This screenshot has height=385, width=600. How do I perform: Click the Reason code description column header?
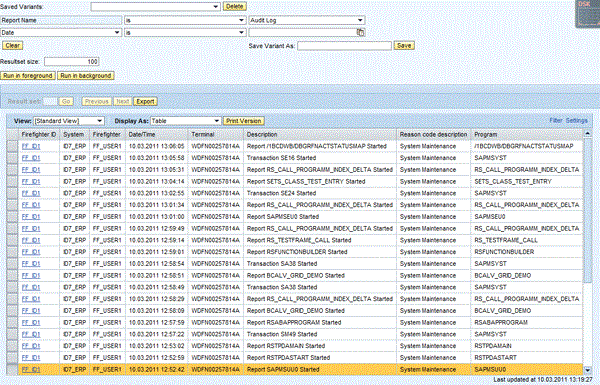click(434, 135)
